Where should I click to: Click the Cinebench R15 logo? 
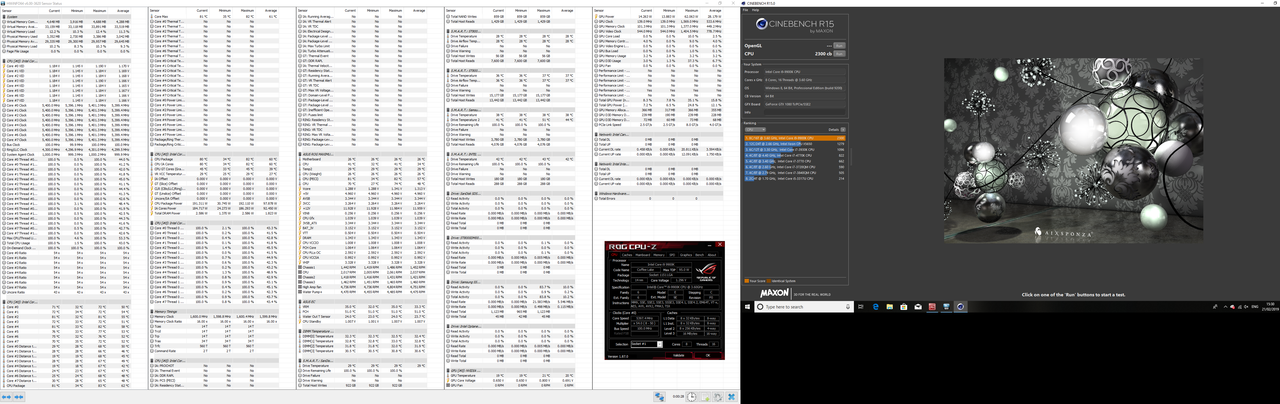click(795, 25)
